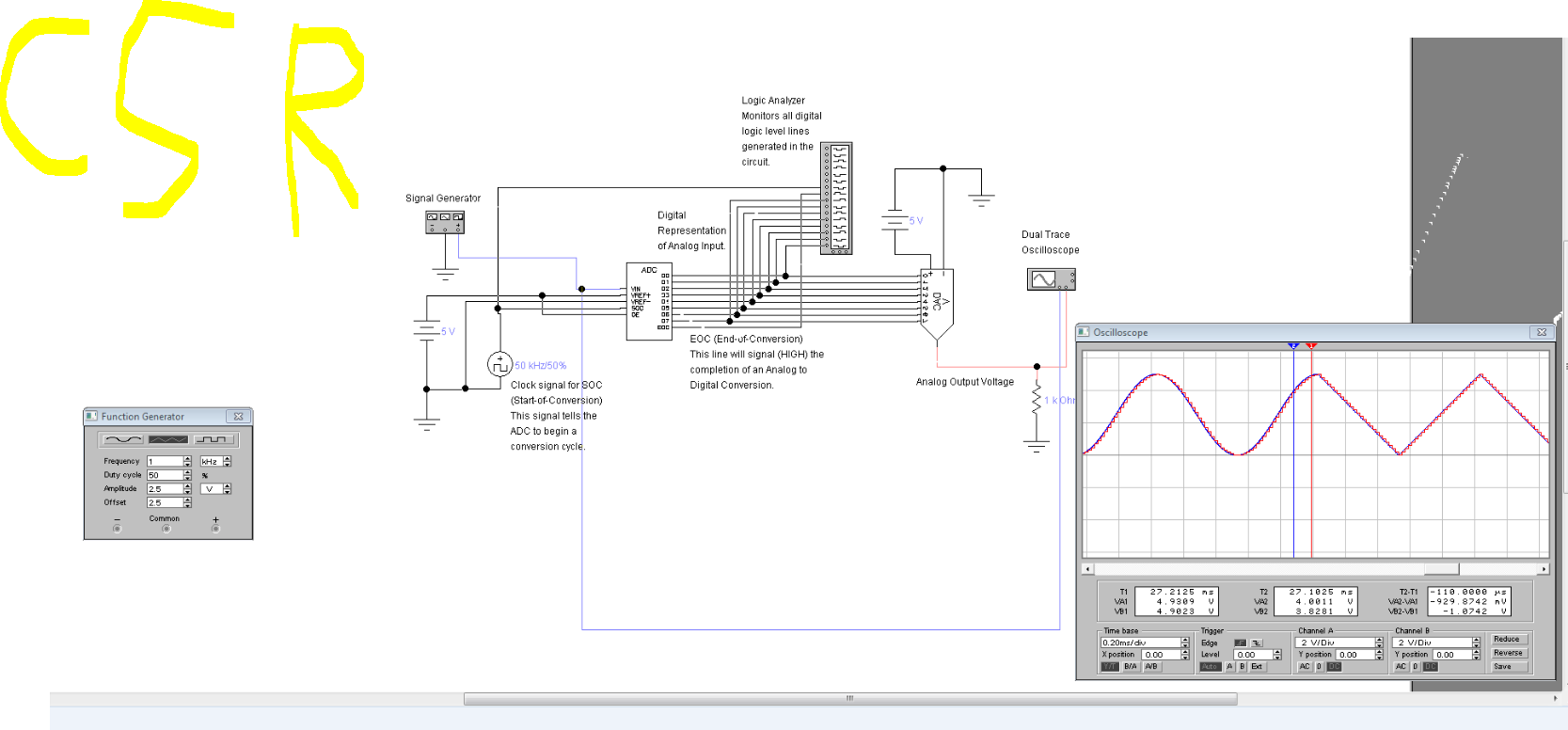The width and height of the screenshot is (1568, 730).
Task: Select triangle waveform in Function Generator
Action: coord(168,439)
